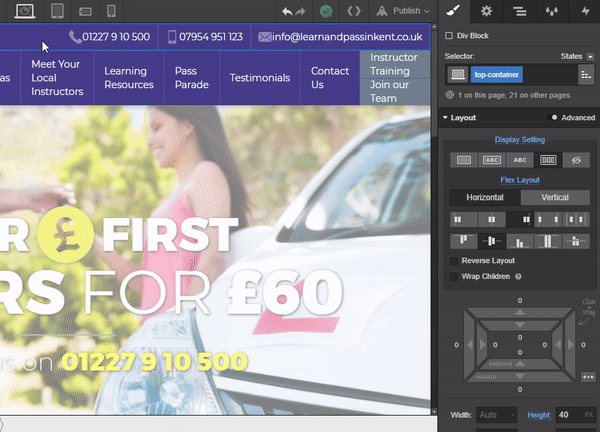600x432 pixels.
Task: Set display to block
Action: click(464, 160)
